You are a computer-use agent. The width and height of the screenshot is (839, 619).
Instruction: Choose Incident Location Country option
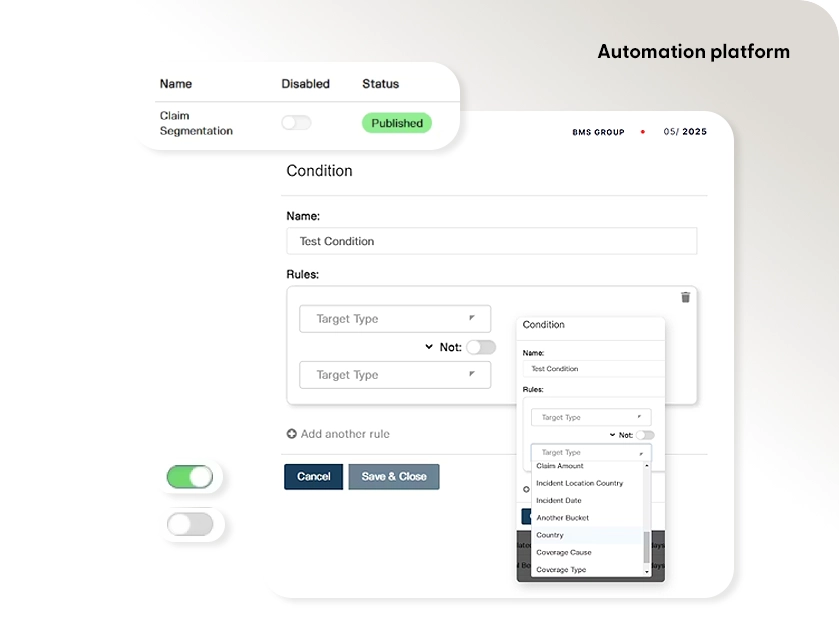(579, 483)
